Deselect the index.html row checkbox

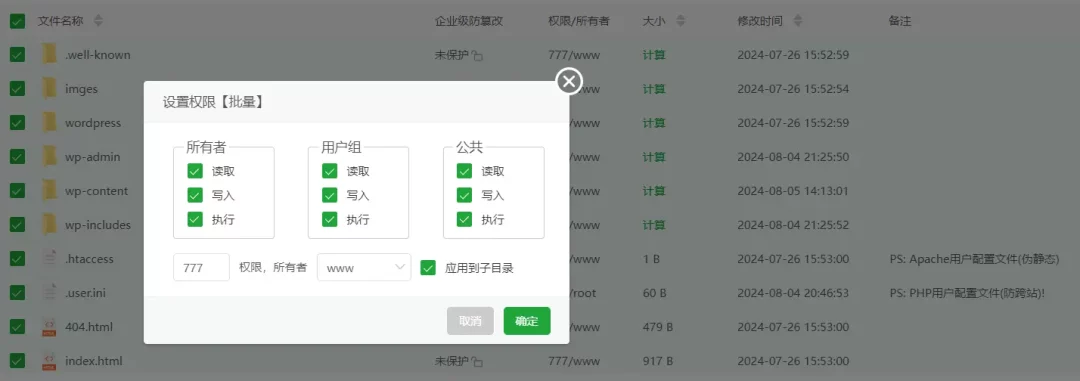pos(17,360)
